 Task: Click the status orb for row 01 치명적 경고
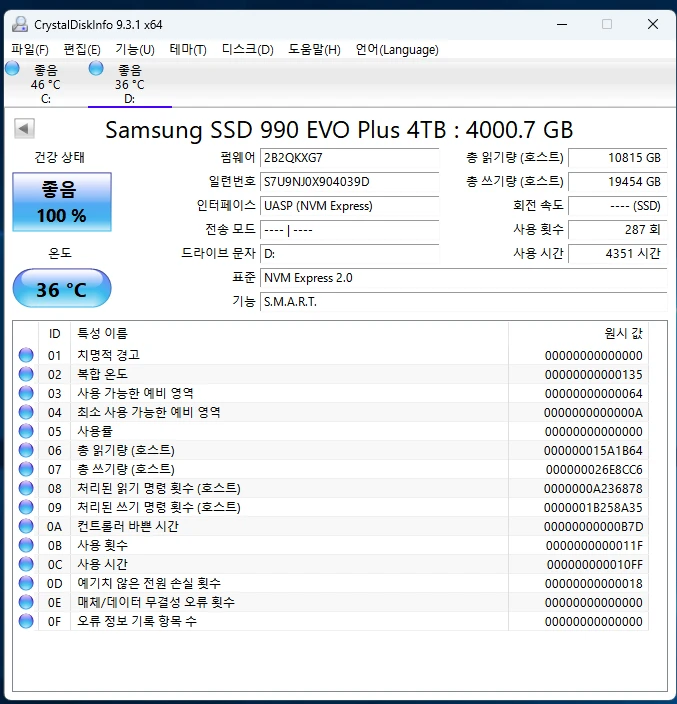click(26, 355)
